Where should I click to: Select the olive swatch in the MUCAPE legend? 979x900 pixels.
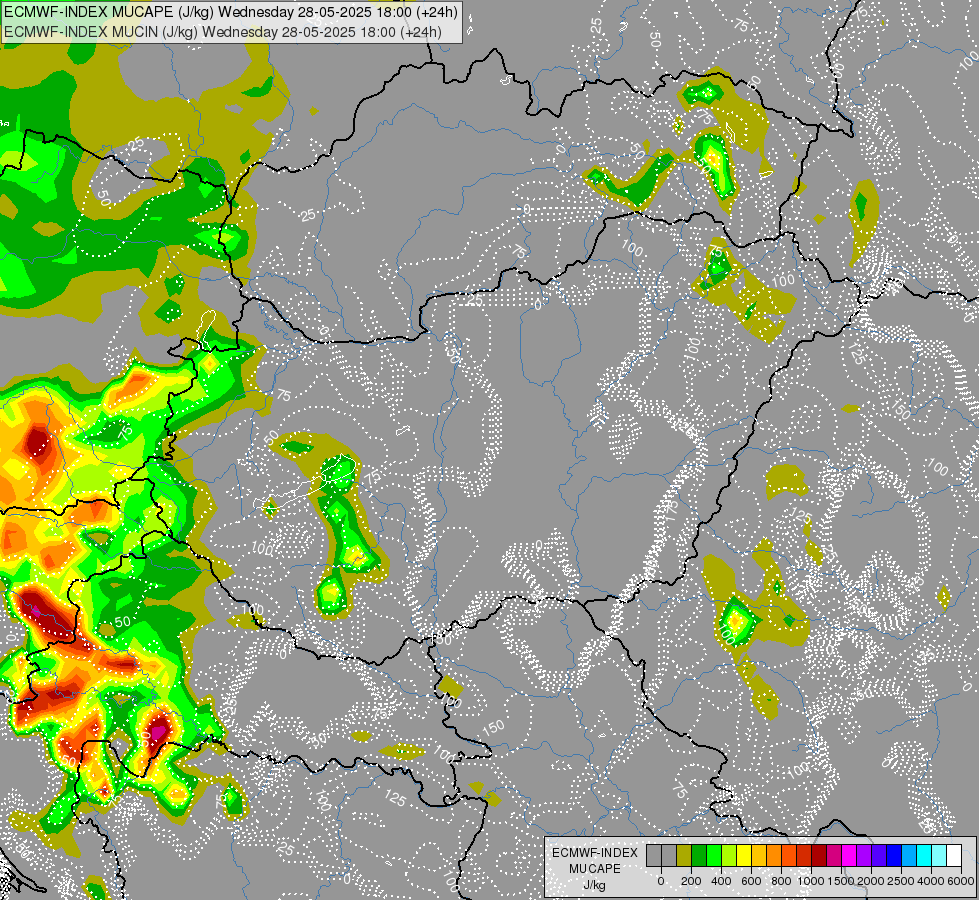[x=684, y=855]
